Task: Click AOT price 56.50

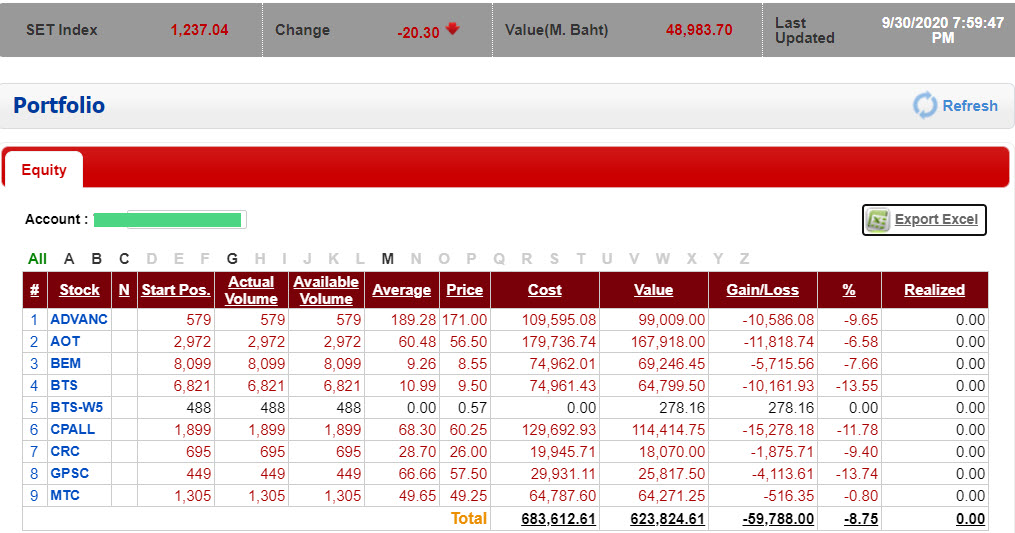Action: (468, 342)
